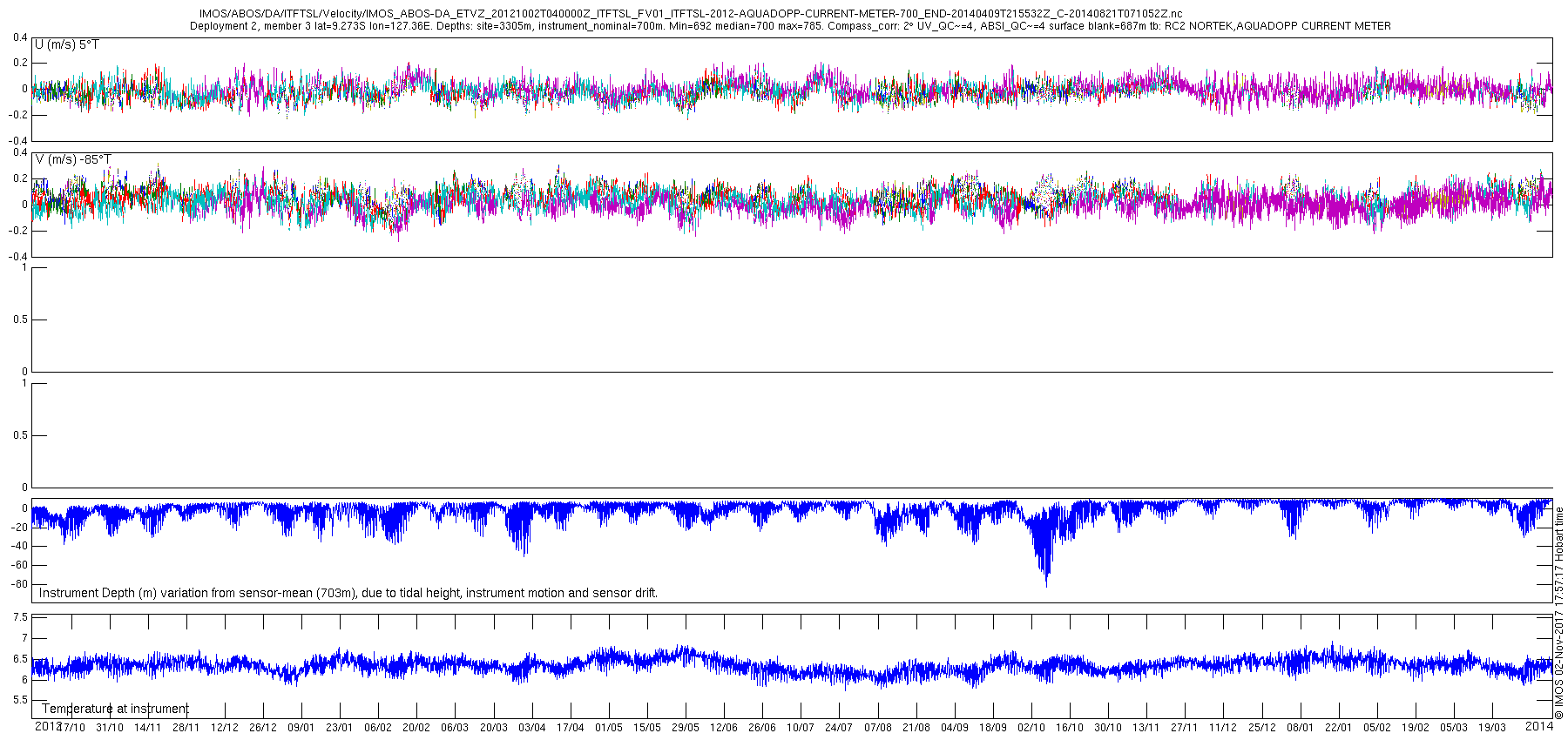Click the '28/11' date tick label

click(186, 728)
